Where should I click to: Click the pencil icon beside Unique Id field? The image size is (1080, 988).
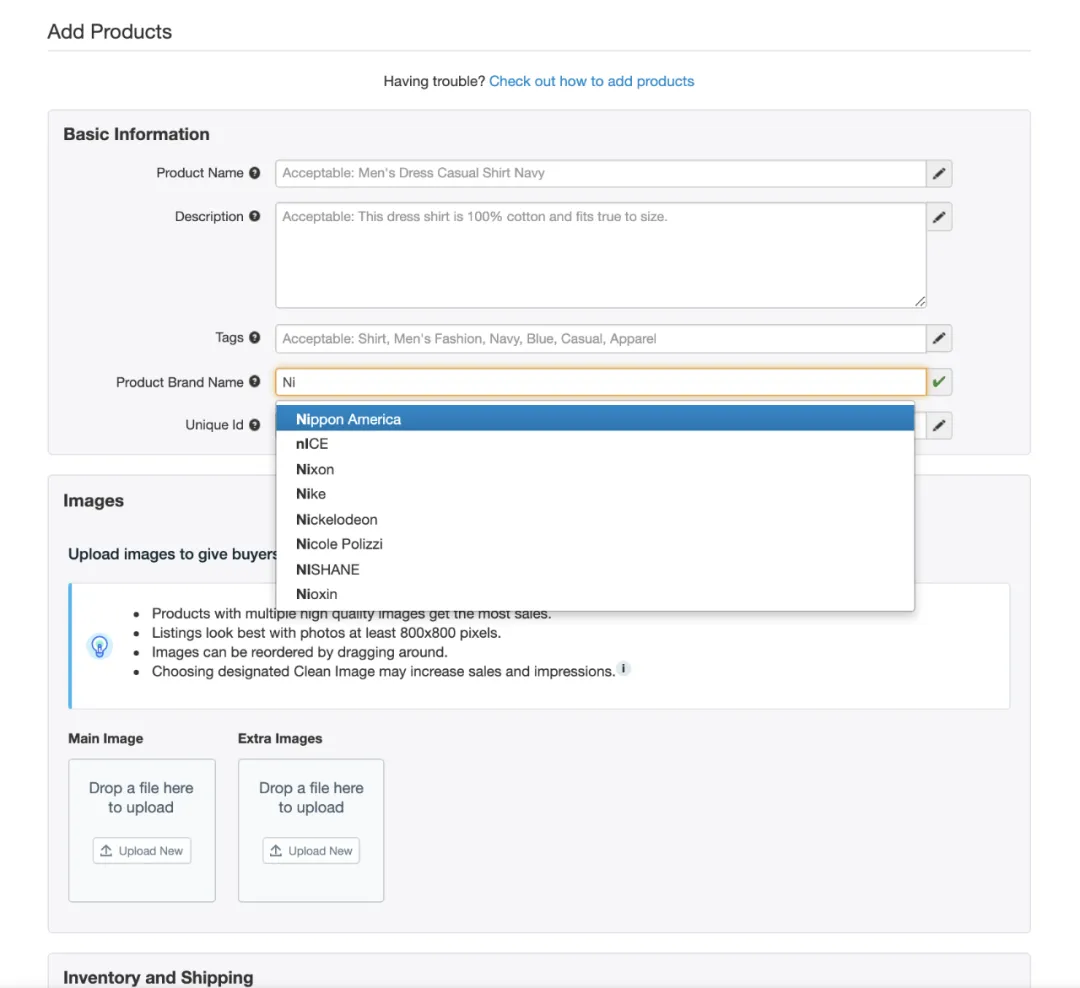click(x=939, y=426)
